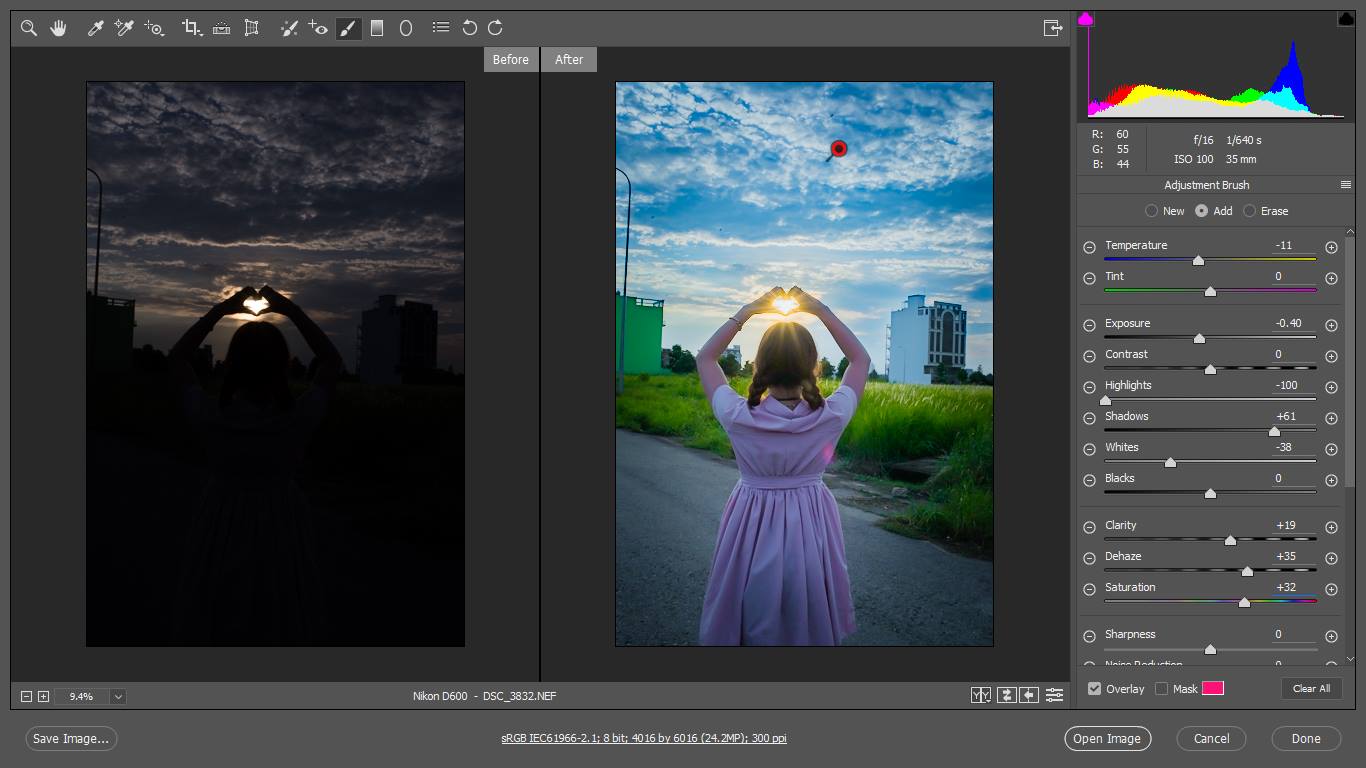1366x768 pixels.
Task: Toggle the Overlay checkbox
Action: pos(1094,688)
